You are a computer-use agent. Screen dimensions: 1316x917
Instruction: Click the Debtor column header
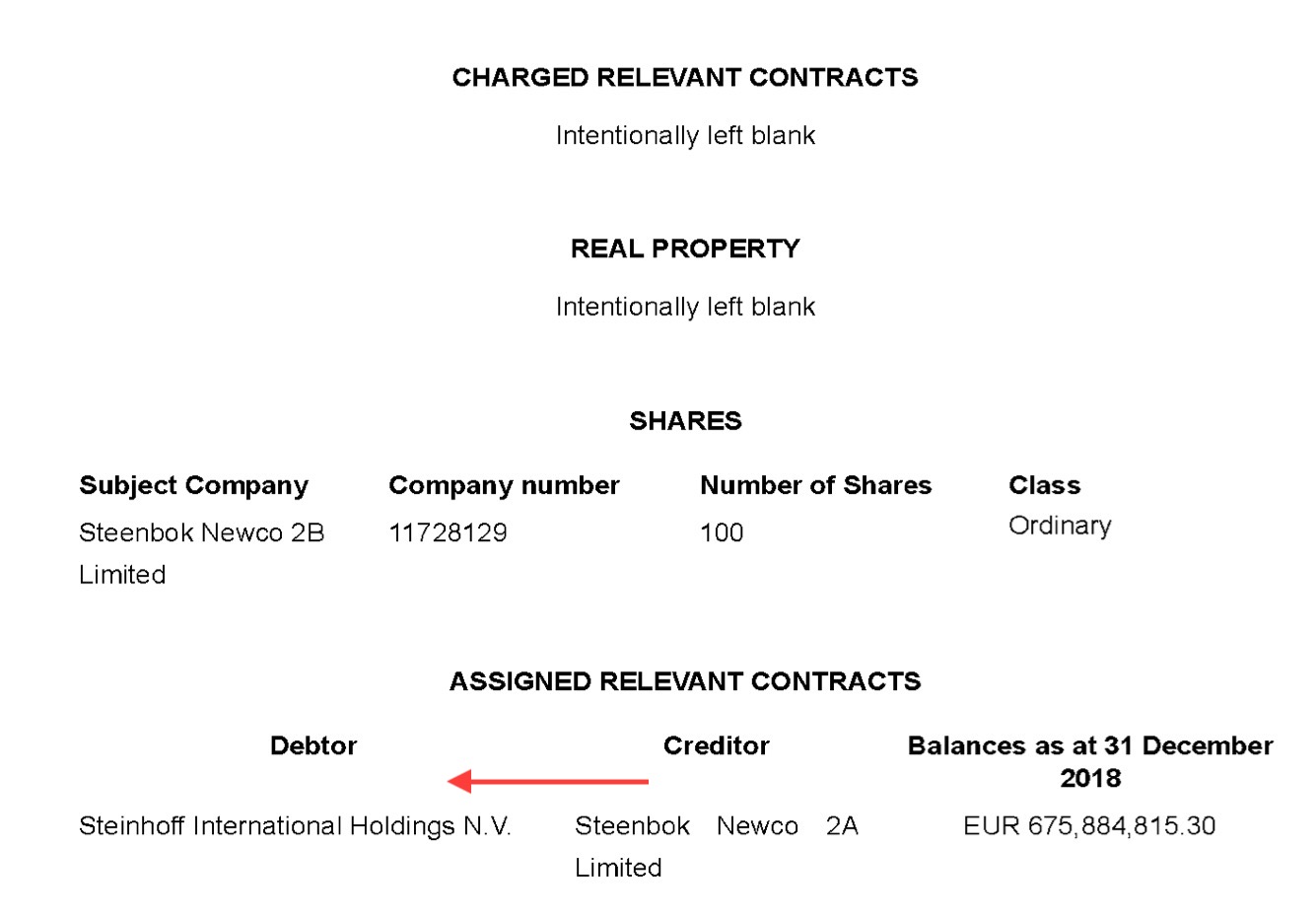point(313,745)
